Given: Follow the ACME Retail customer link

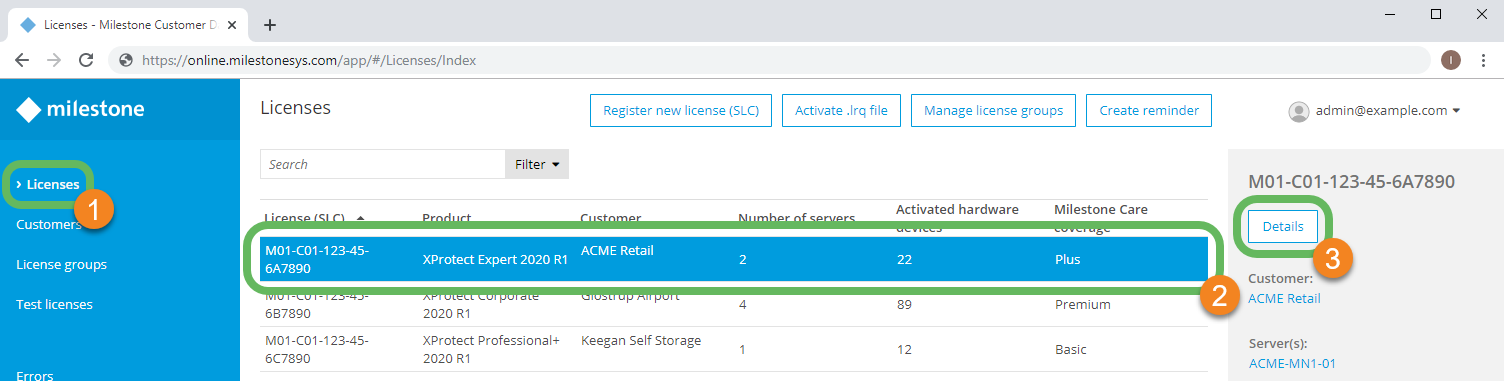Looking at the screenshot, I should tap(1284, 298).
